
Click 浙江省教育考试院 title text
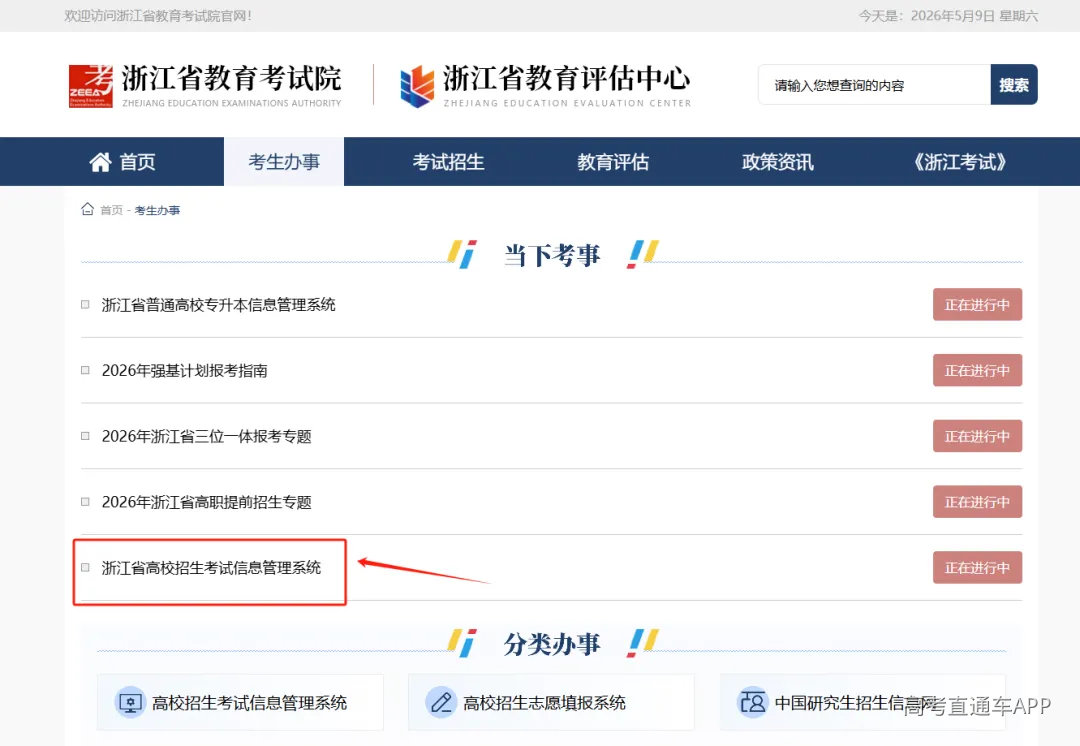(231, 78)
